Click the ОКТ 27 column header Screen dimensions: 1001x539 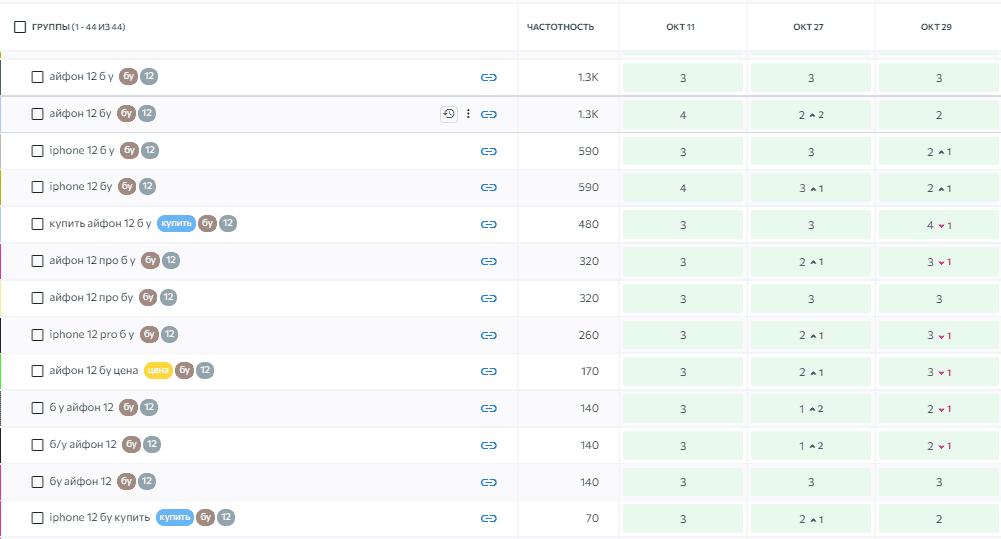pos(808,27)
